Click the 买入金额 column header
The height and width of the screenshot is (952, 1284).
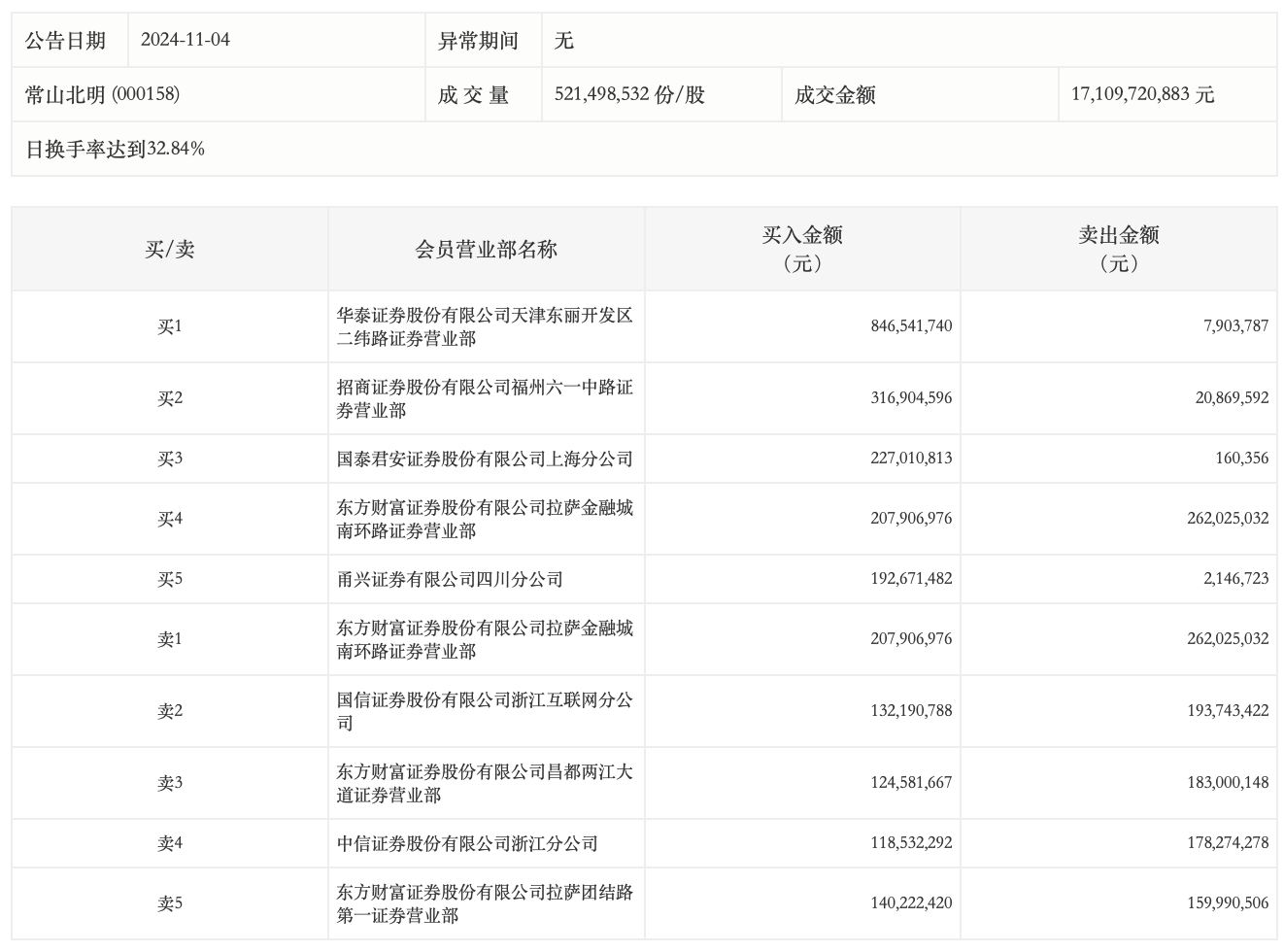point(801,250)
